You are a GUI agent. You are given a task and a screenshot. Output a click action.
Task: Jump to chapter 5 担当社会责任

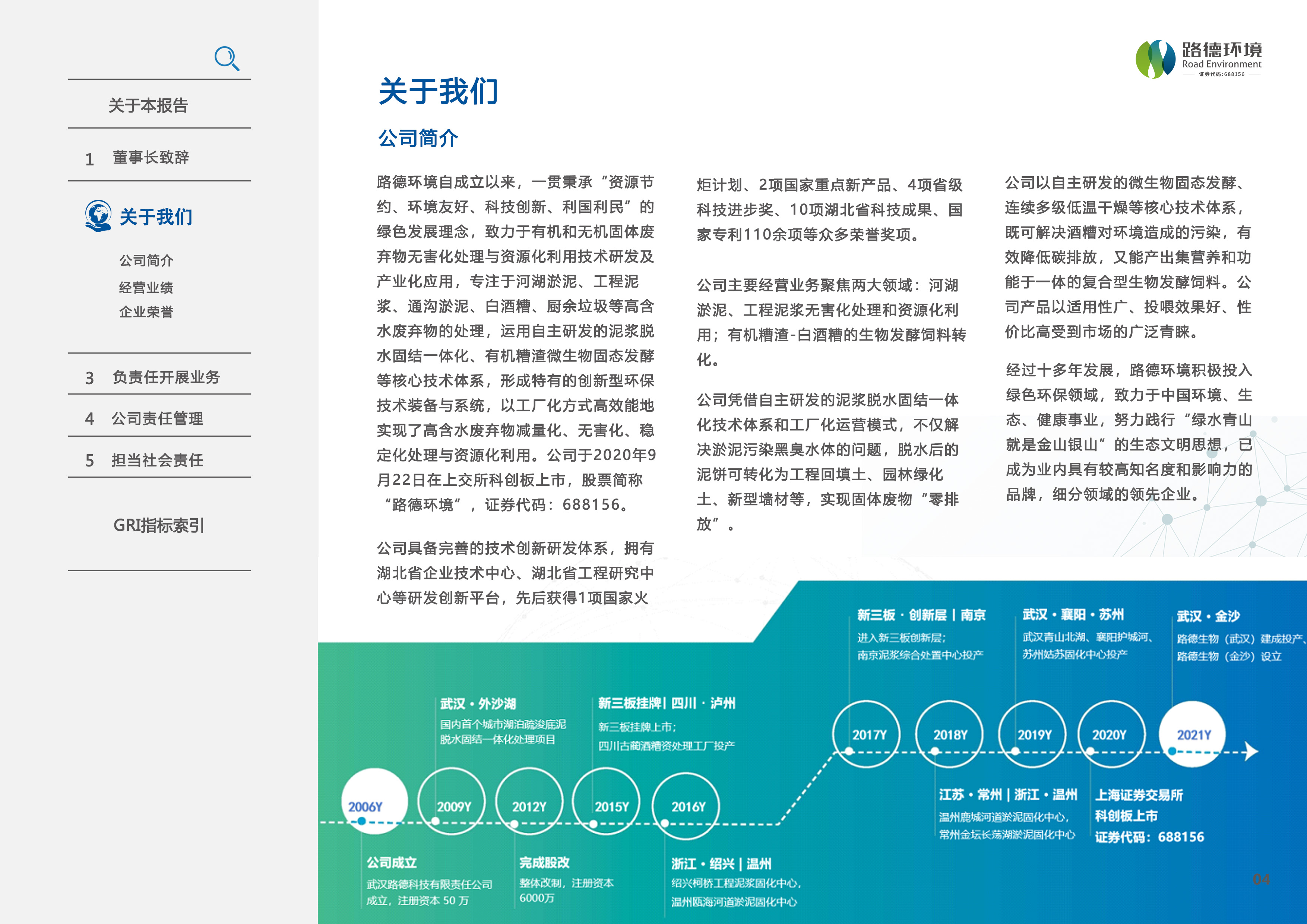(x=156, y=460)
